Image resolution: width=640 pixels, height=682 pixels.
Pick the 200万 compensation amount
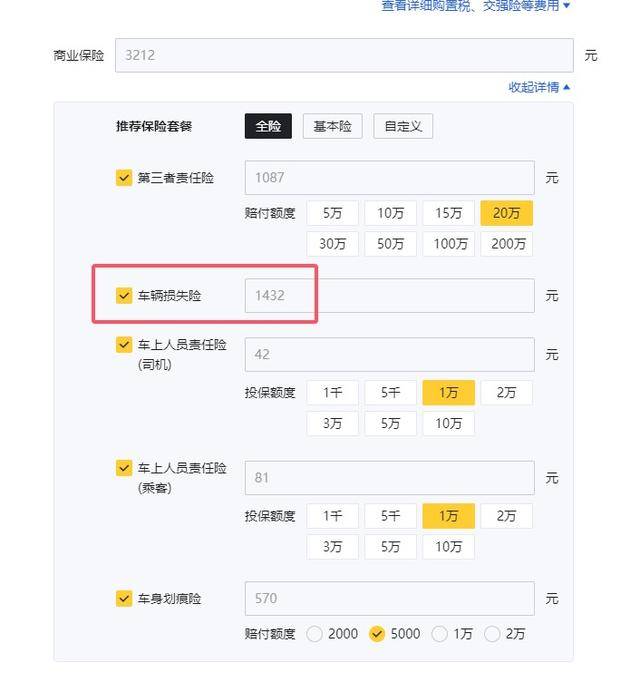point(507,244)
